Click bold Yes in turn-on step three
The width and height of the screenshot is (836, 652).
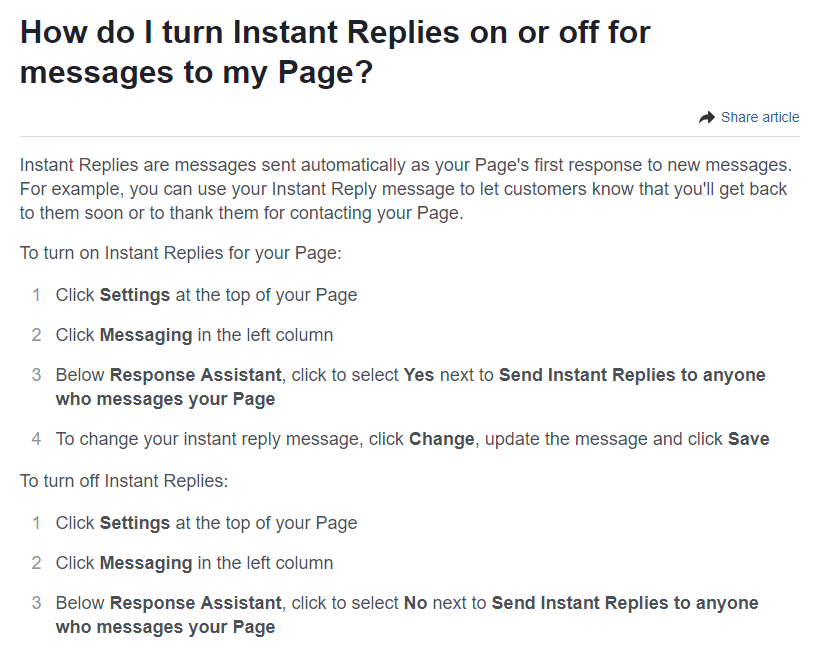pos(419,375)
